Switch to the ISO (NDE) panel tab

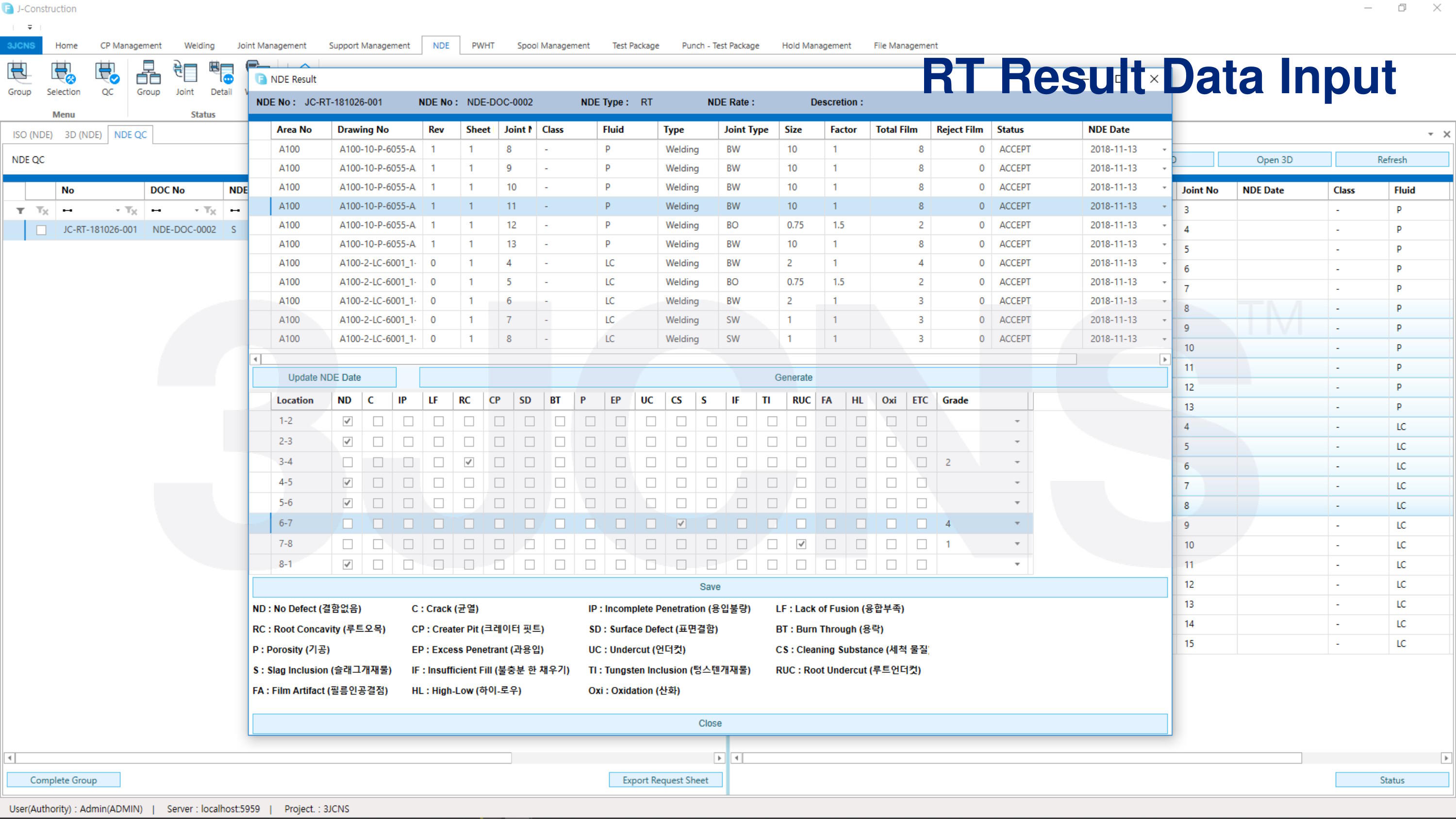pyautogui.click(x=33, y=134)
